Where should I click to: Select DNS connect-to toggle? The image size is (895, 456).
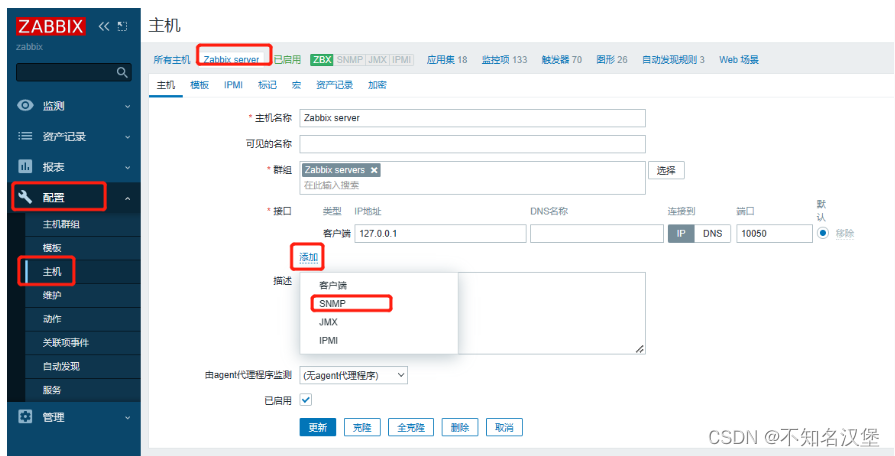point(712,233)
